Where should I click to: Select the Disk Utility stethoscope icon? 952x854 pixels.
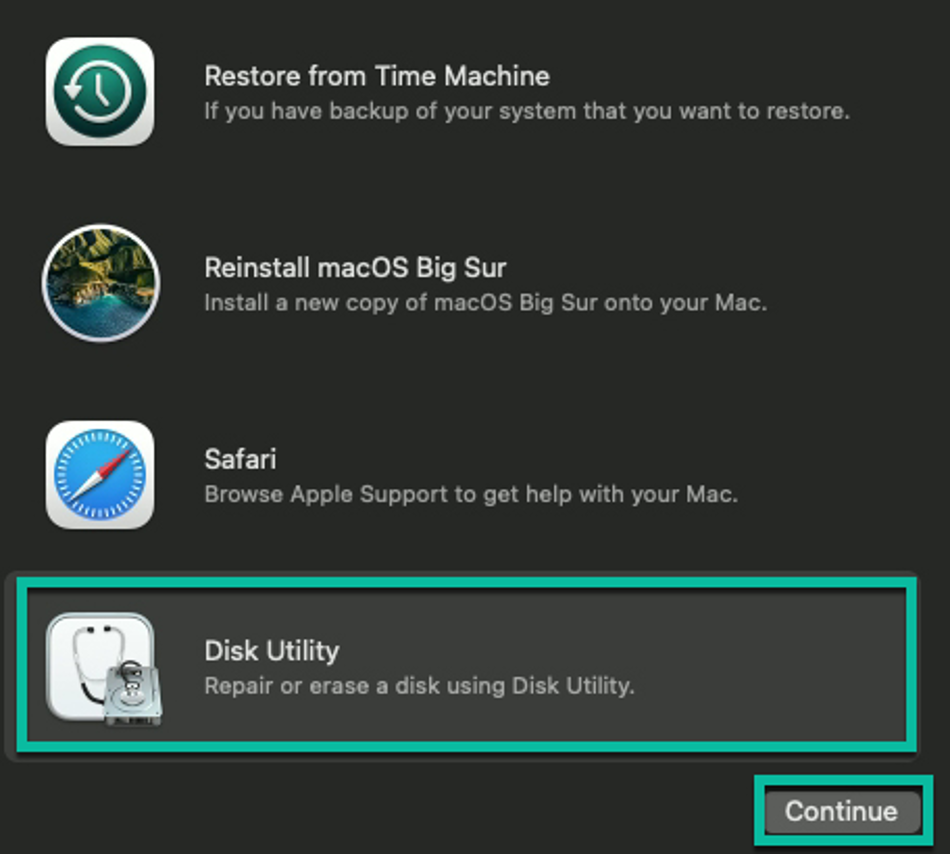(x=103, y=669)
